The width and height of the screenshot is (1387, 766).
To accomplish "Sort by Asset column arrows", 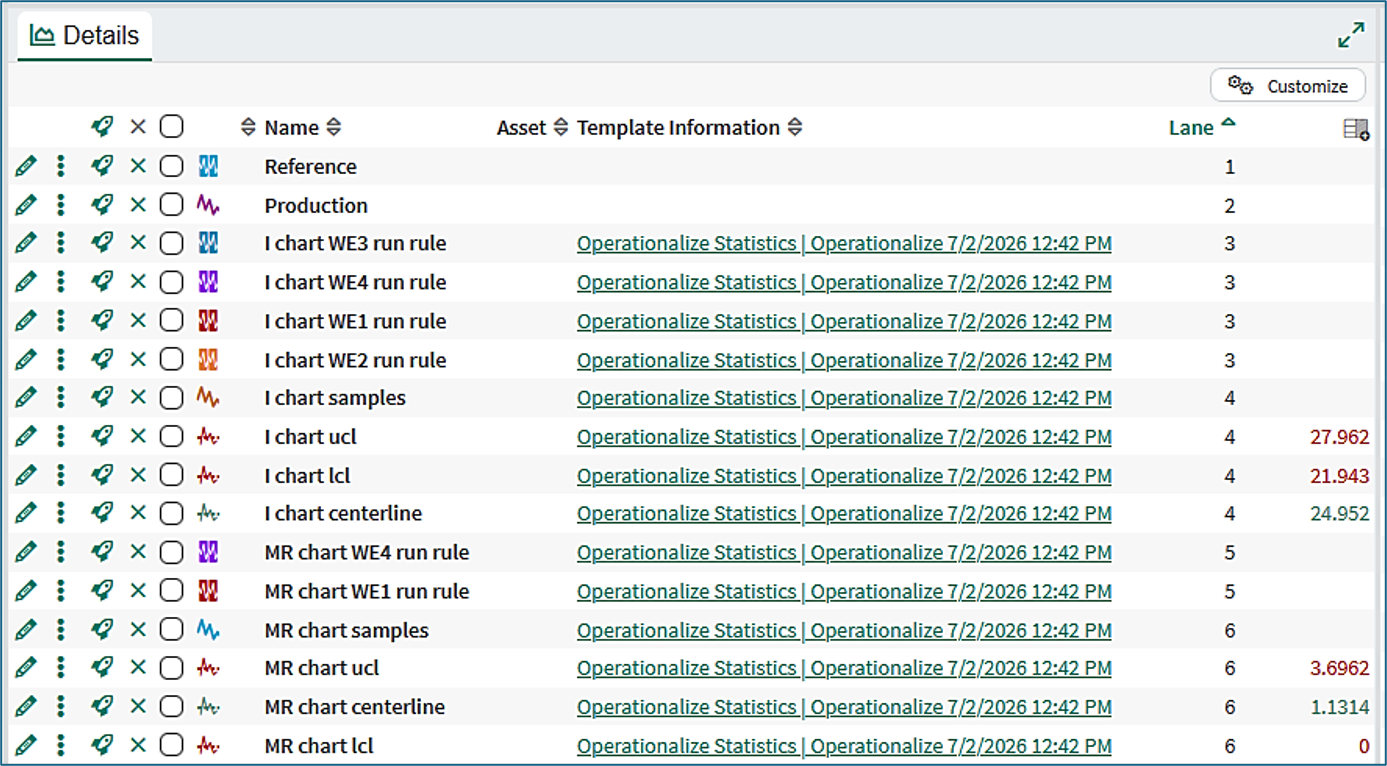I will [561, 128].
